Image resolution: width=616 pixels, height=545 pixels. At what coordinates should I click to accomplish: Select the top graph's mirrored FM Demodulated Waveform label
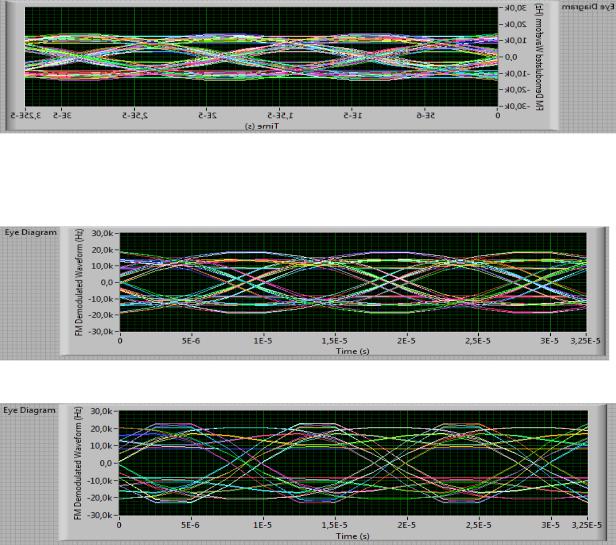tap(539, 57)
